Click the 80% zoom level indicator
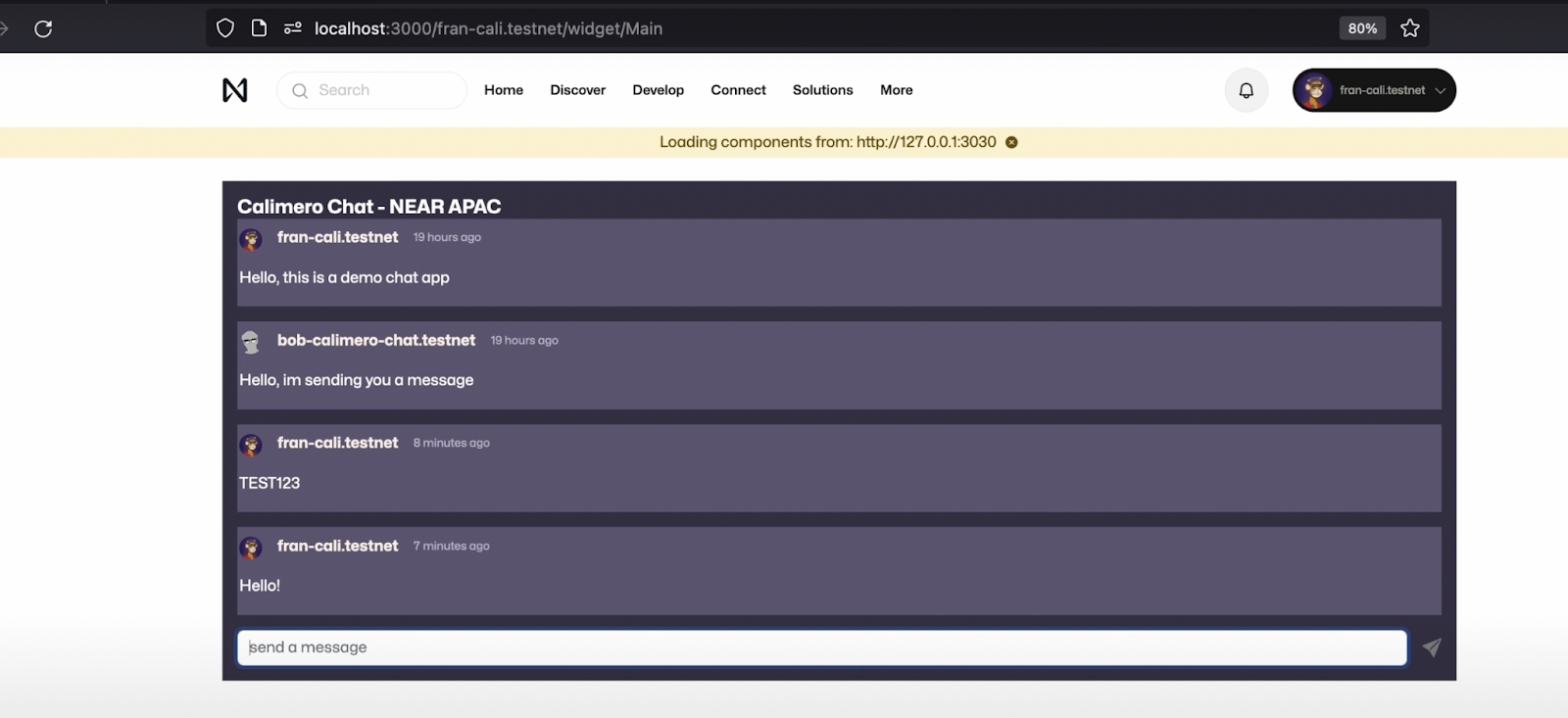Viewport: 1568px width, 718px height. (1362, 28)
